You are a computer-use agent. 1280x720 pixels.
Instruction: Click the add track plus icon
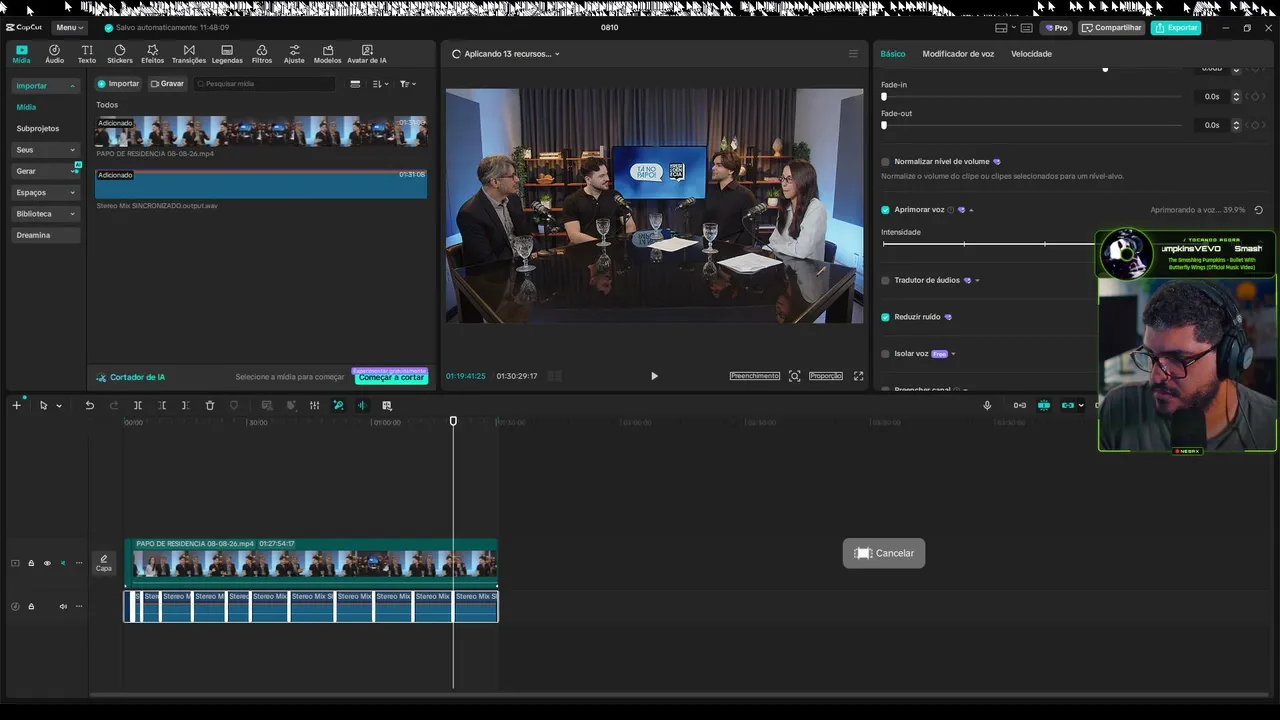pyautogui.click(x=16, y=405)
